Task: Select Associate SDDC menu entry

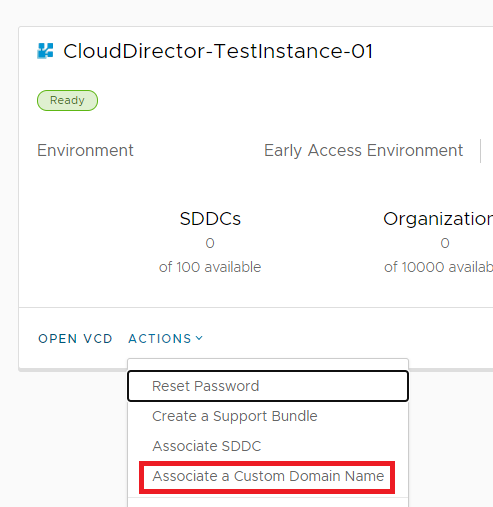Action: click(x=268, y=446)
